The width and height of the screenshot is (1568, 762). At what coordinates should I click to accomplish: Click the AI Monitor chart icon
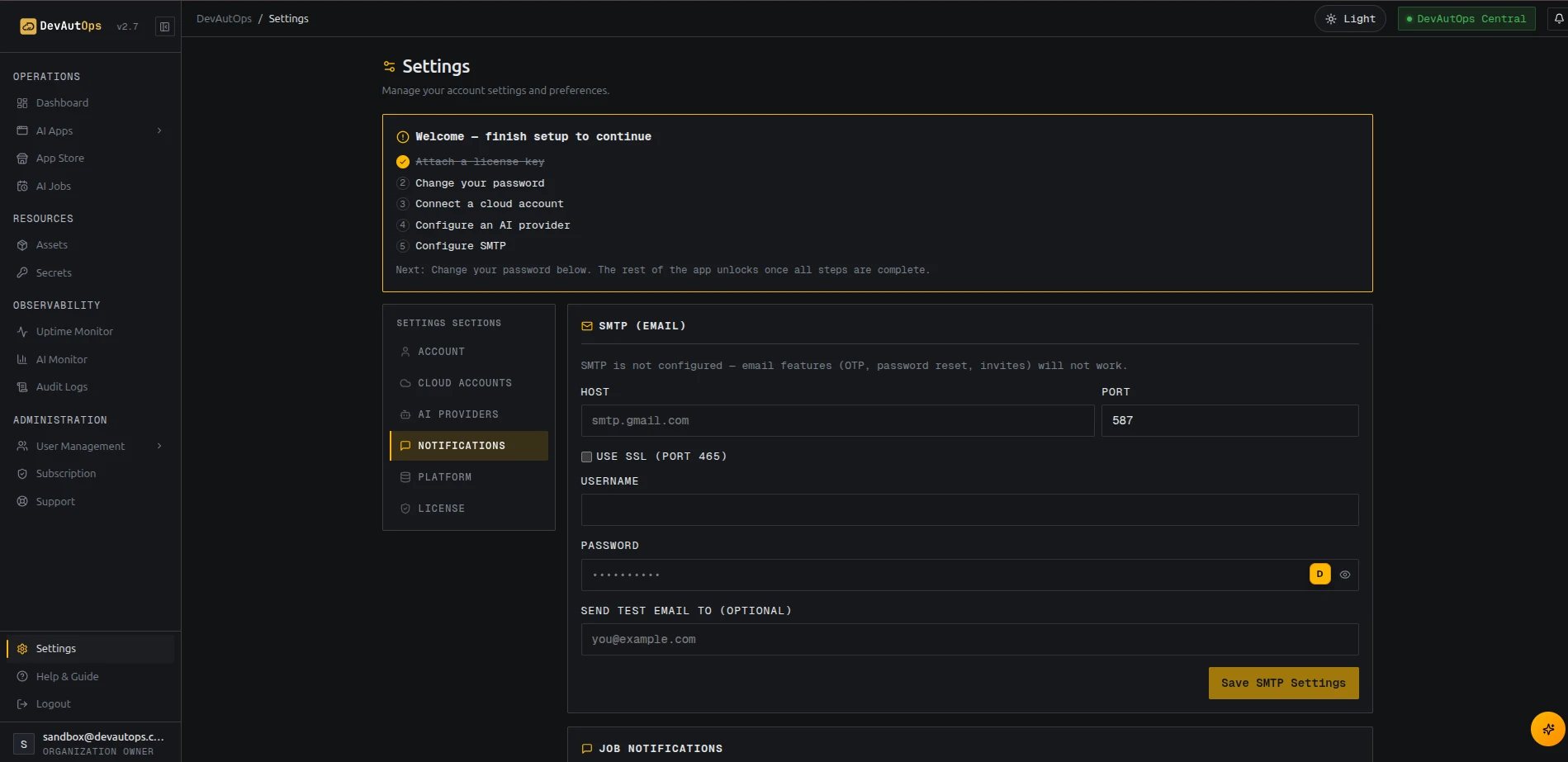coord(22,359)
